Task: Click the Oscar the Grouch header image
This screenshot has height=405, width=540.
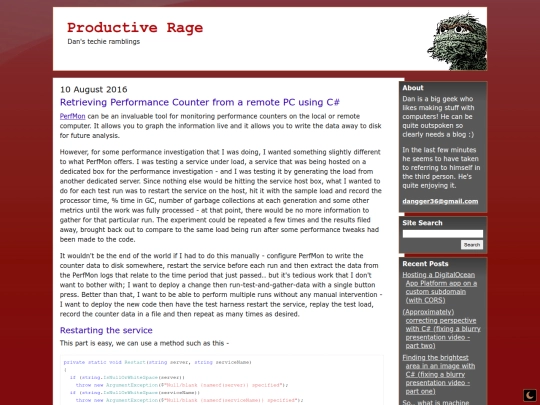Action: pyautogui.click(x=457, y=41)
